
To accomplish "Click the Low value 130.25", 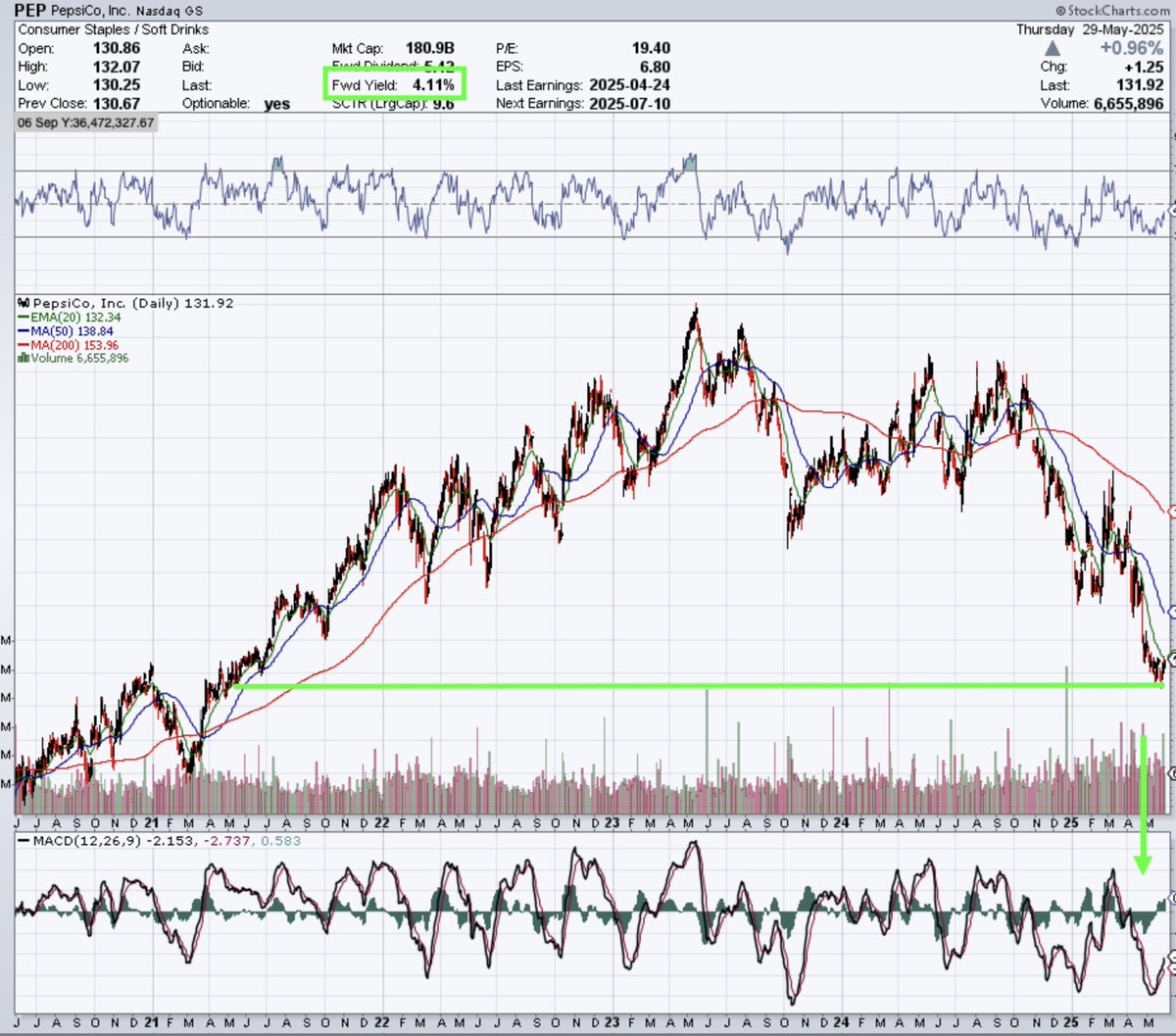I will 119,85.
